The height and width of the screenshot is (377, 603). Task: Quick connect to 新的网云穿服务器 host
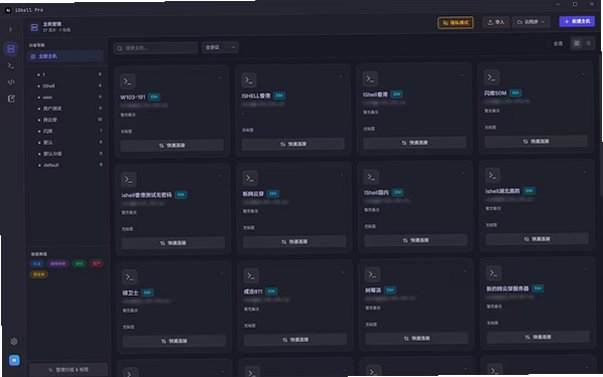pos(538,337)
